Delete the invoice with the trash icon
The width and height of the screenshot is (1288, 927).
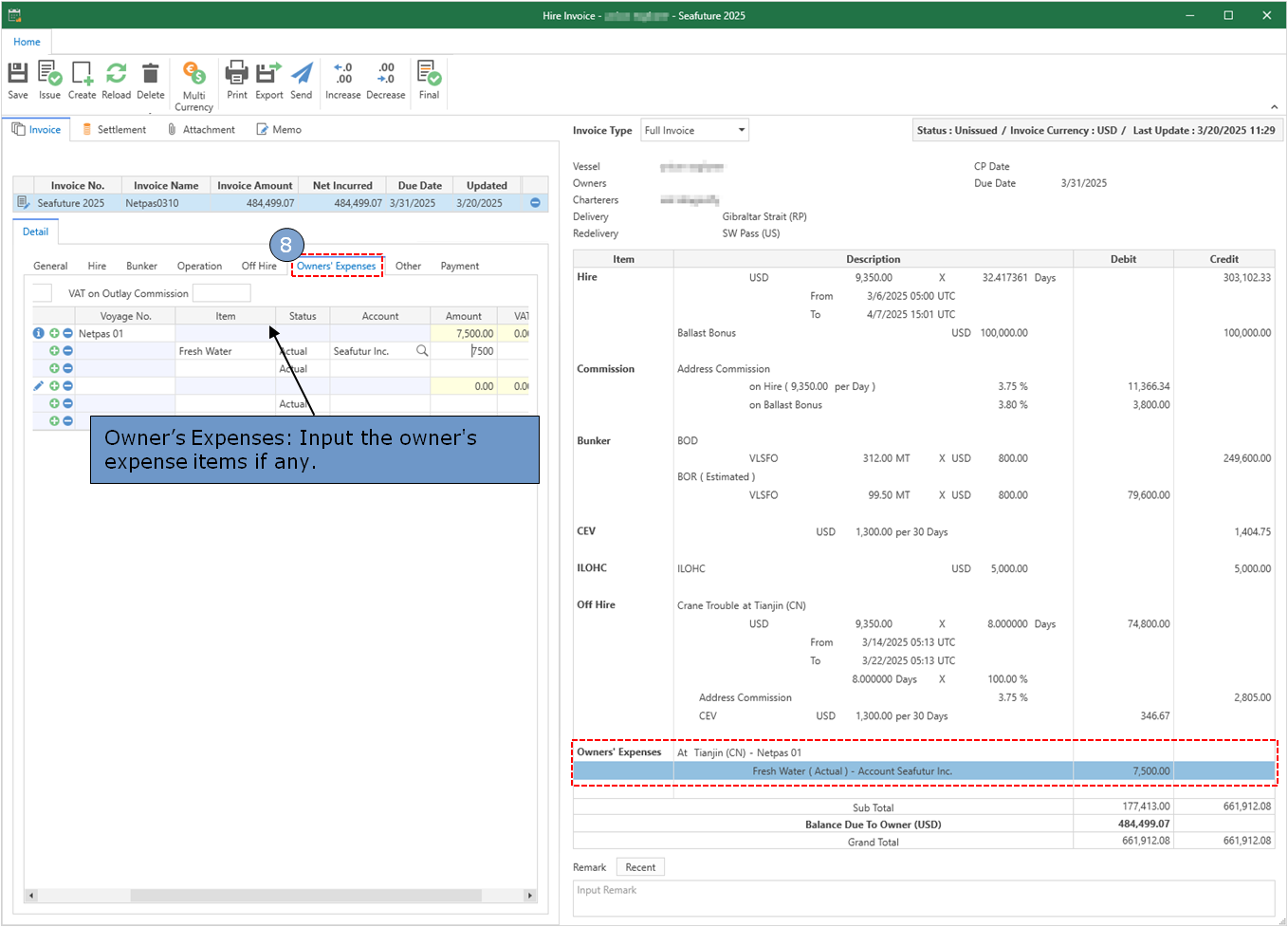tap(150, 80)
